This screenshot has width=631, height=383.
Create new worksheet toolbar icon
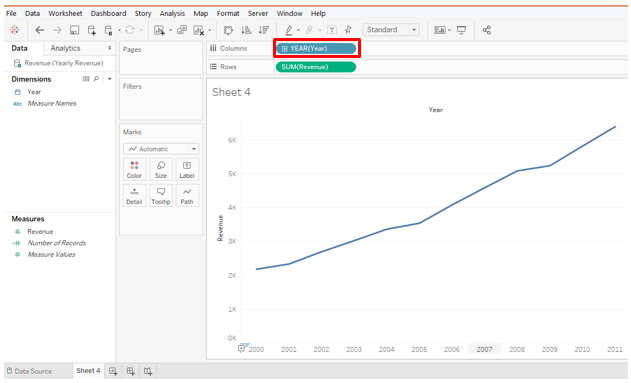click(x=160, y=30)
